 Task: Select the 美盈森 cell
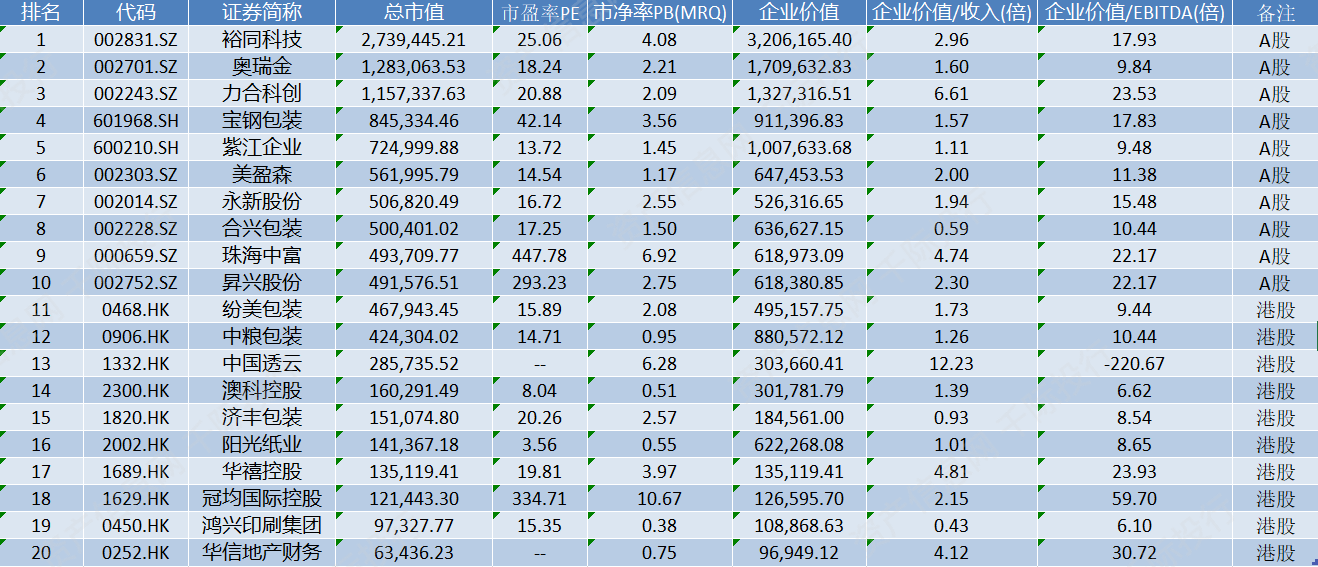(261, 175)
